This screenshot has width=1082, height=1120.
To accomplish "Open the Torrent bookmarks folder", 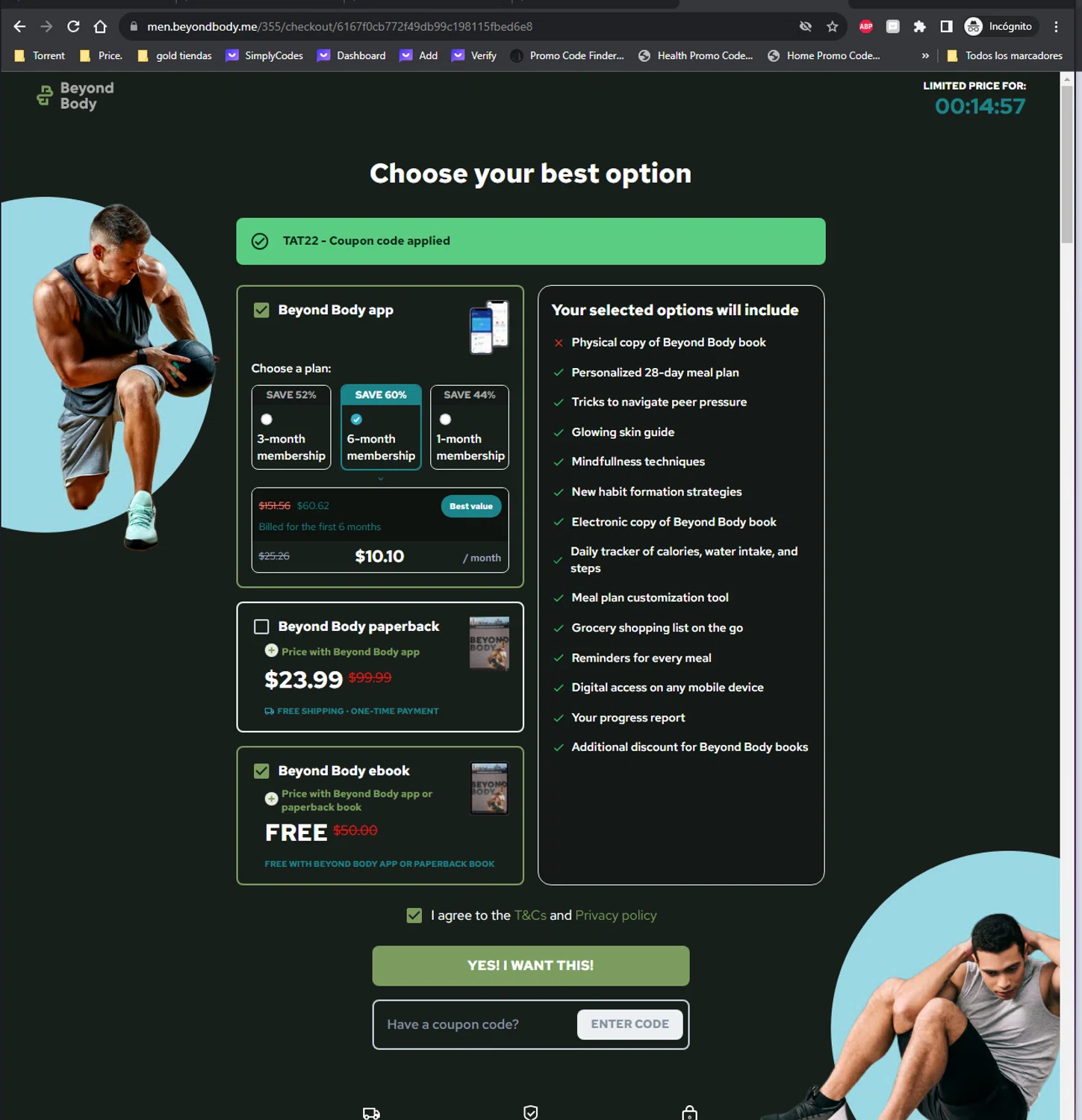I will (x=40, y=56).
